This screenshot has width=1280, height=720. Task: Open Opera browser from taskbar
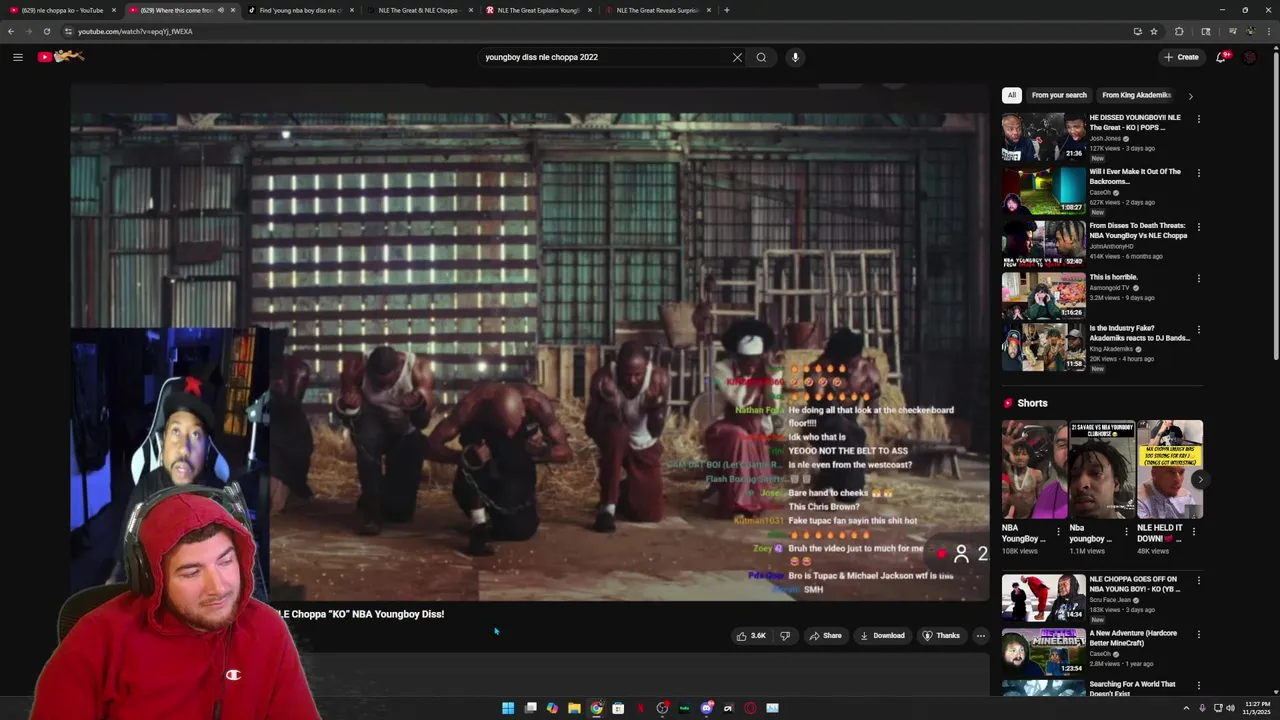pyautogui.click(x=750, y=708)
